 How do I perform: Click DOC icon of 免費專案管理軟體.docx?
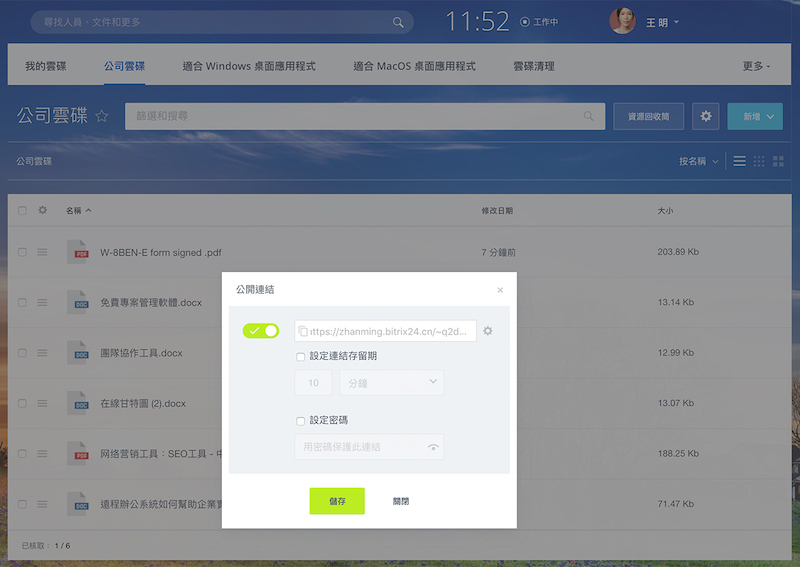coord(78,302)
